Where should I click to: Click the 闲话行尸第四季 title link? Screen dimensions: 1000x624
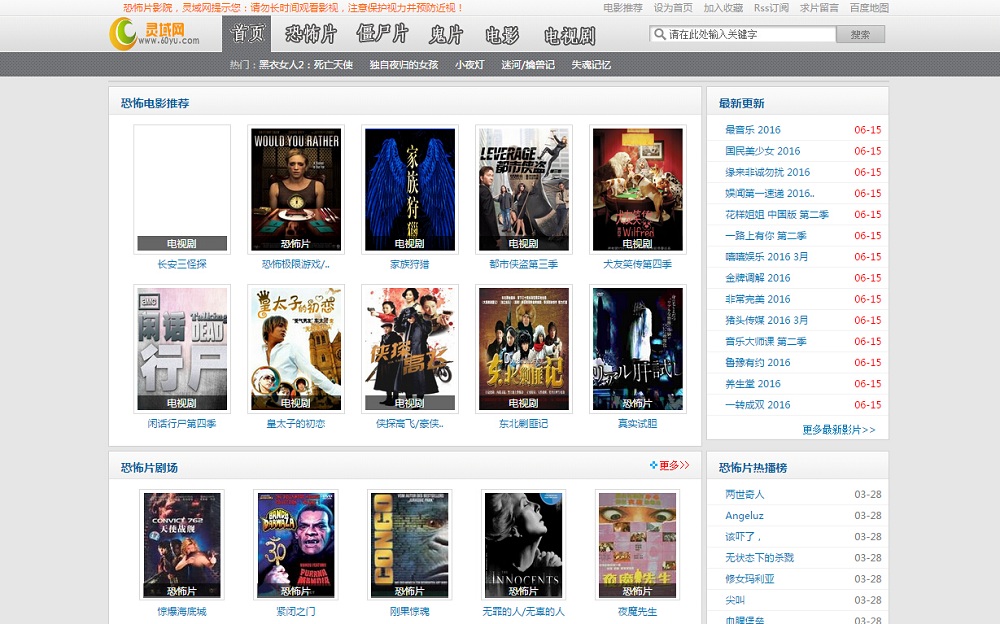[x=182, y=423]
